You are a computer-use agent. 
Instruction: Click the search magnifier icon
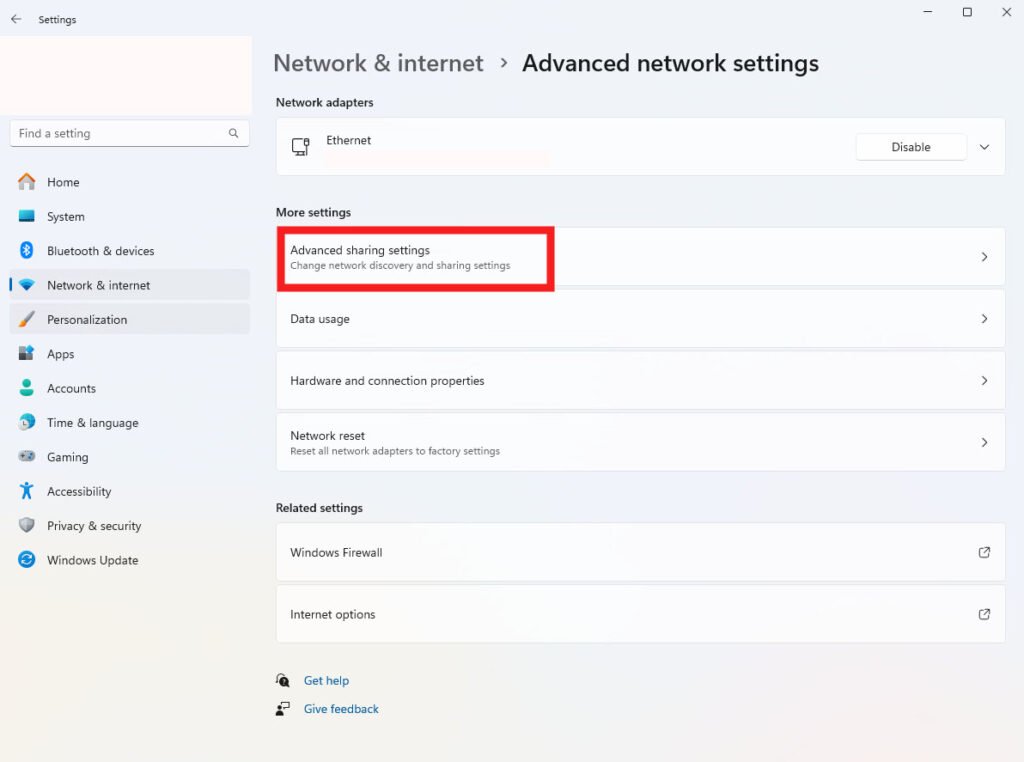[x=233, y=133]
